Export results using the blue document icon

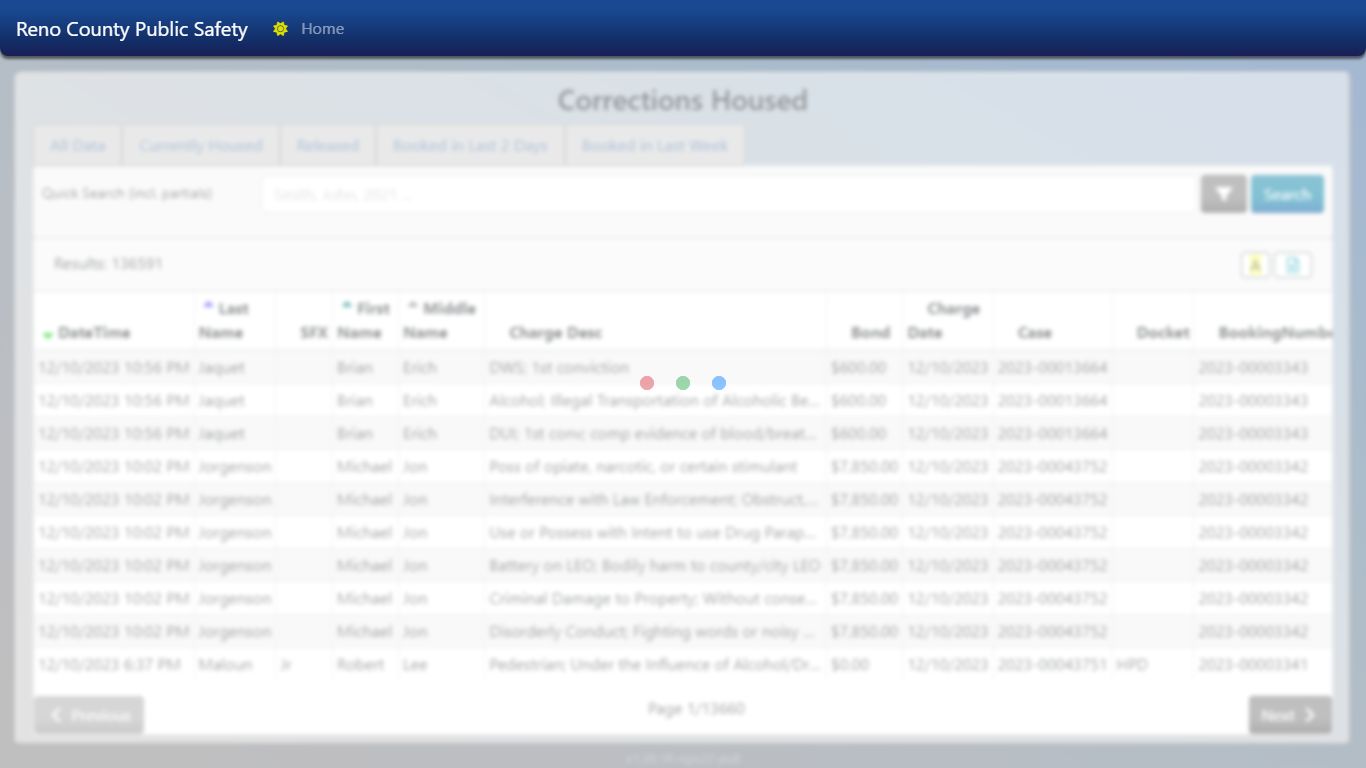(1293, 265)
